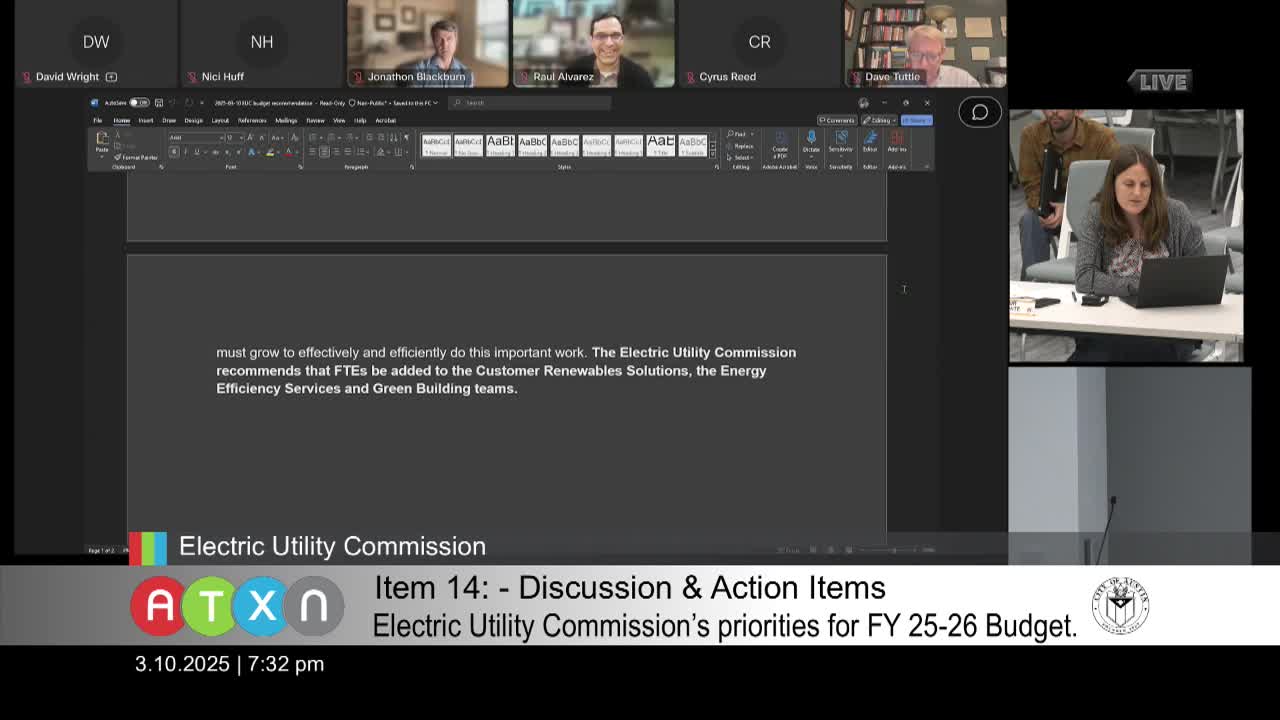This screenshot has height=720, width=1280.
Task: Click in the Search box
Action: tap(530, 103)
